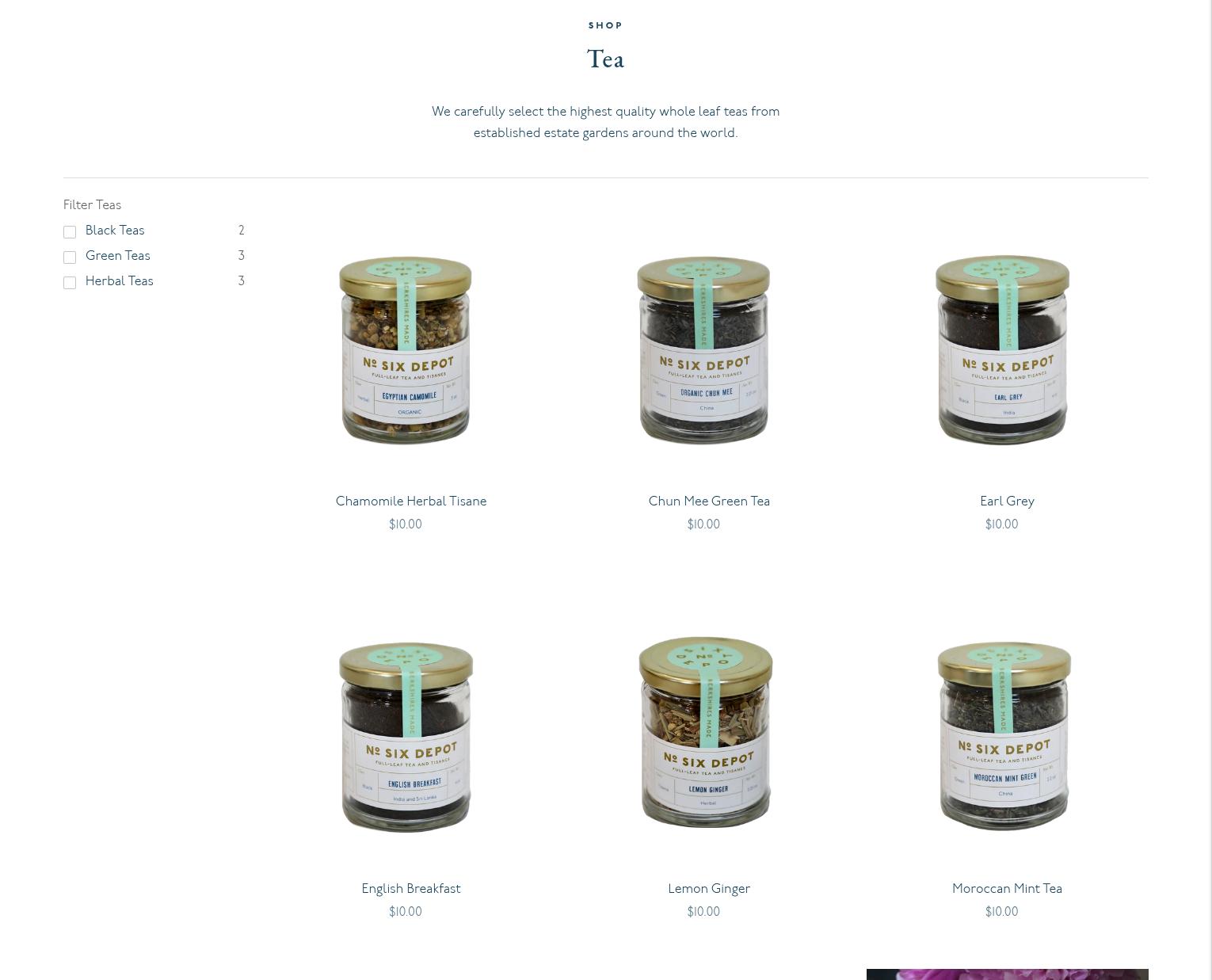
Task: Open the Chun Mee Green Tea jar image
Action: (703, 349)
